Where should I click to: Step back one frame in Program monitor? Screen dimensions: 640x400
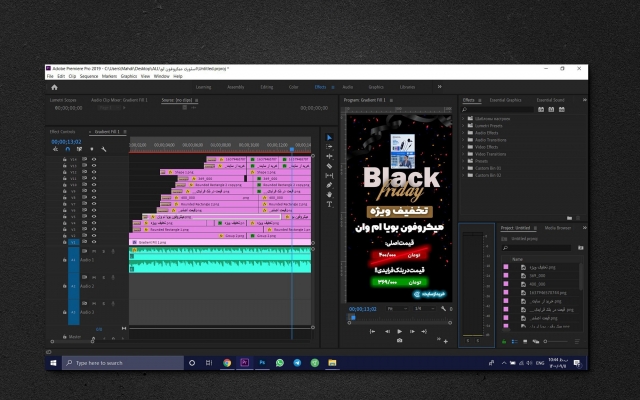point(387,331)
